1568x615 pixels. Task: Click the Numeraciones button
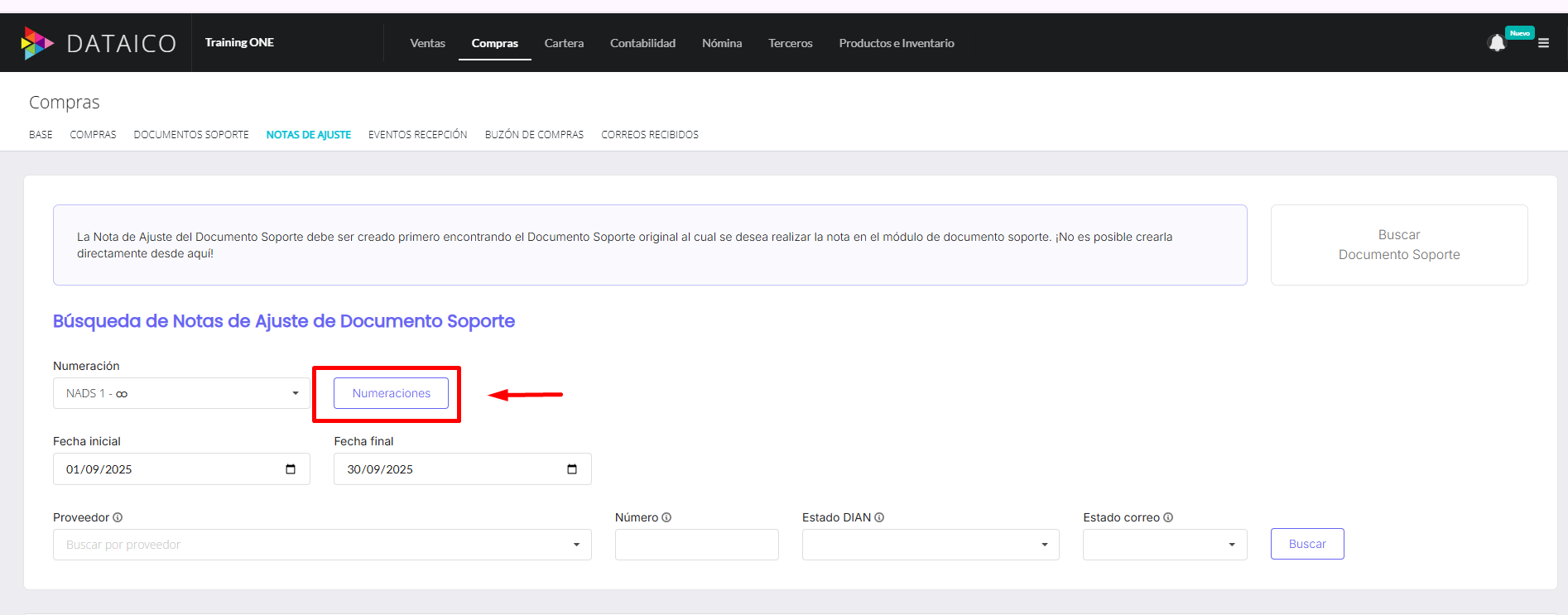click(391, 393)
